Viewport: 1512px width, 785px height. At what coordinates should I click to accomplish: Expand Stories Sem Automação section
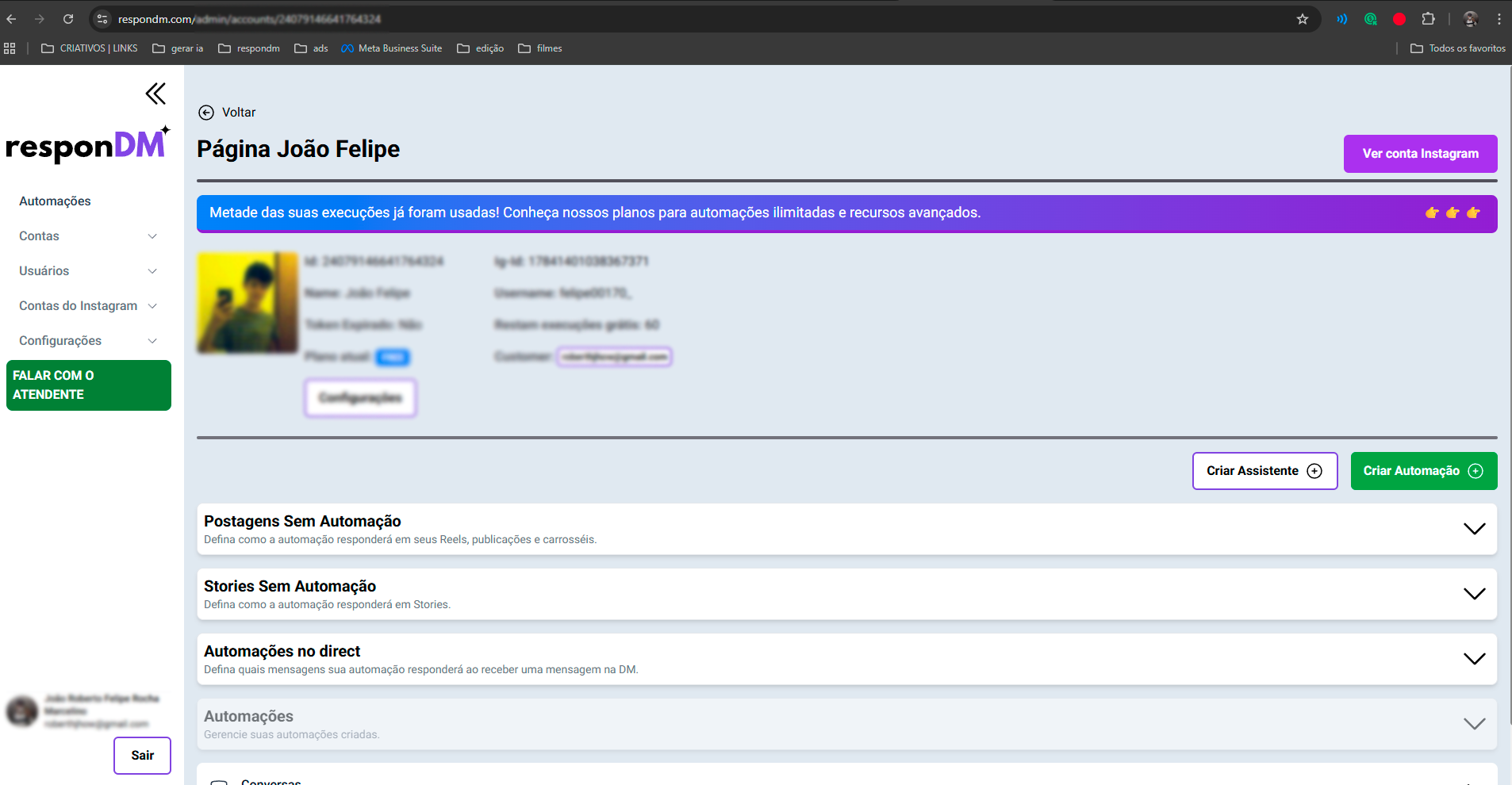(1474, 594)
